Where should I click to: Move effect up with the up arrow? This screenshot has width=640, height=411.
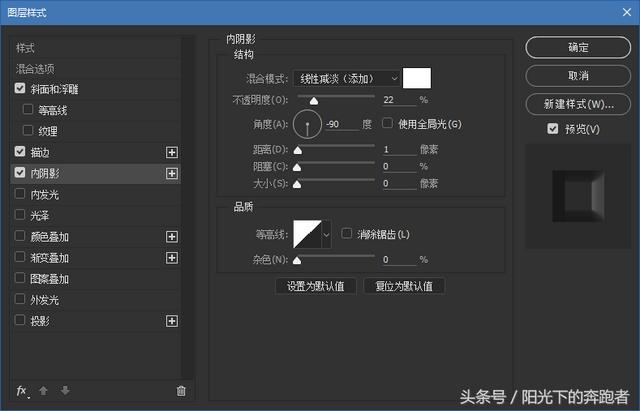click(x=43, y=391)
